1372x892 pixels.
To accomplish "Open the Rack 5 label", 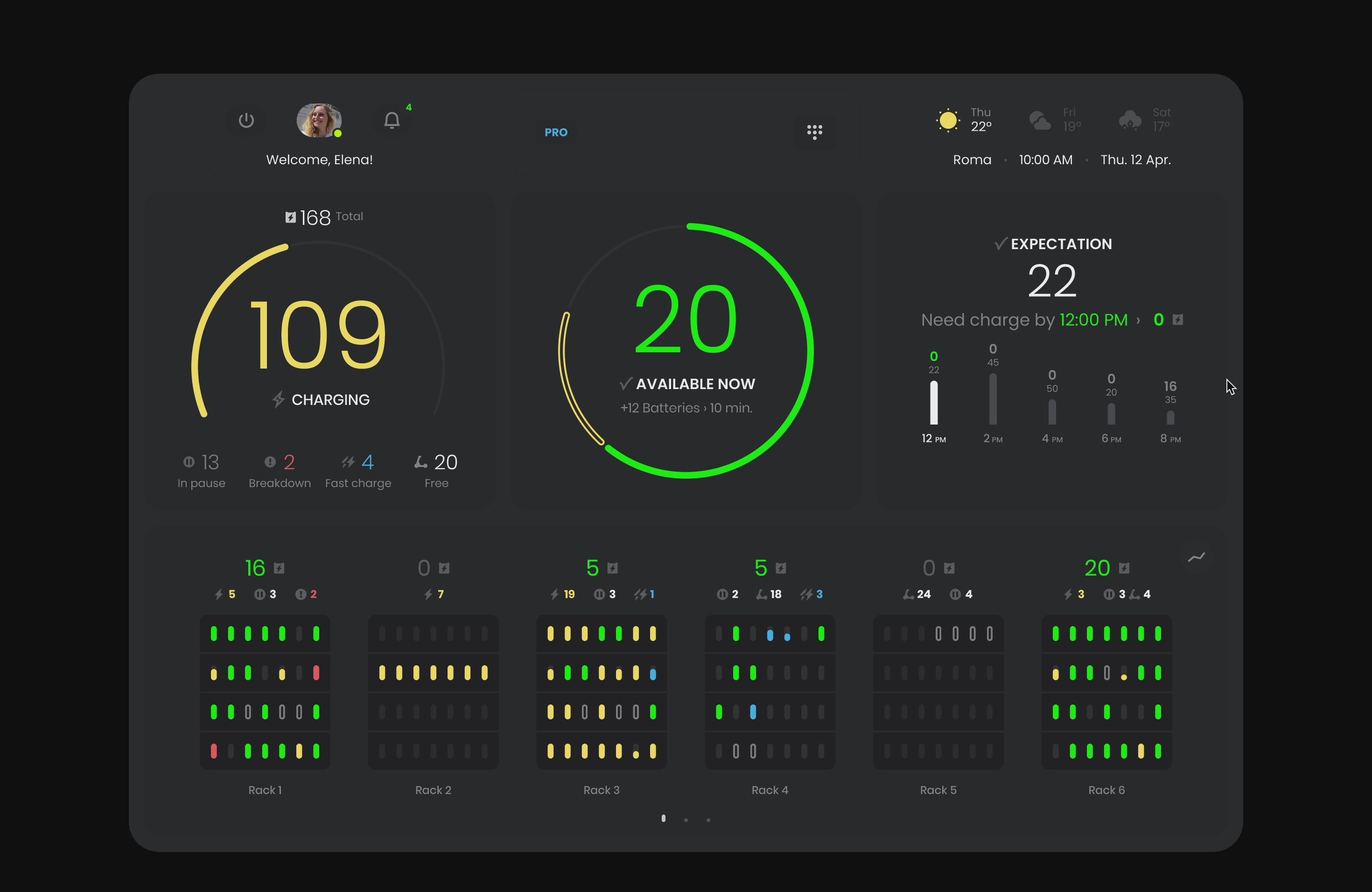I will point(938,790).
